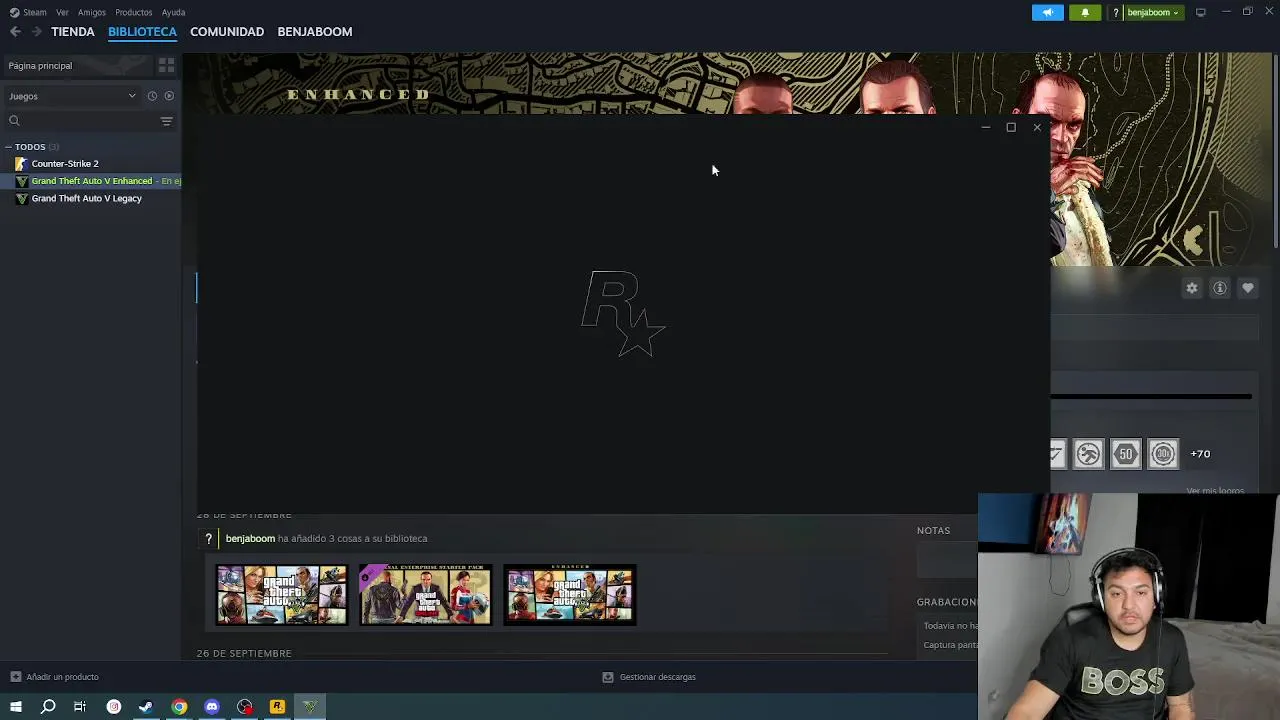Collapse the TODOS category
The width and height of the screenshot is (1280, 720).
pos(30,147)
